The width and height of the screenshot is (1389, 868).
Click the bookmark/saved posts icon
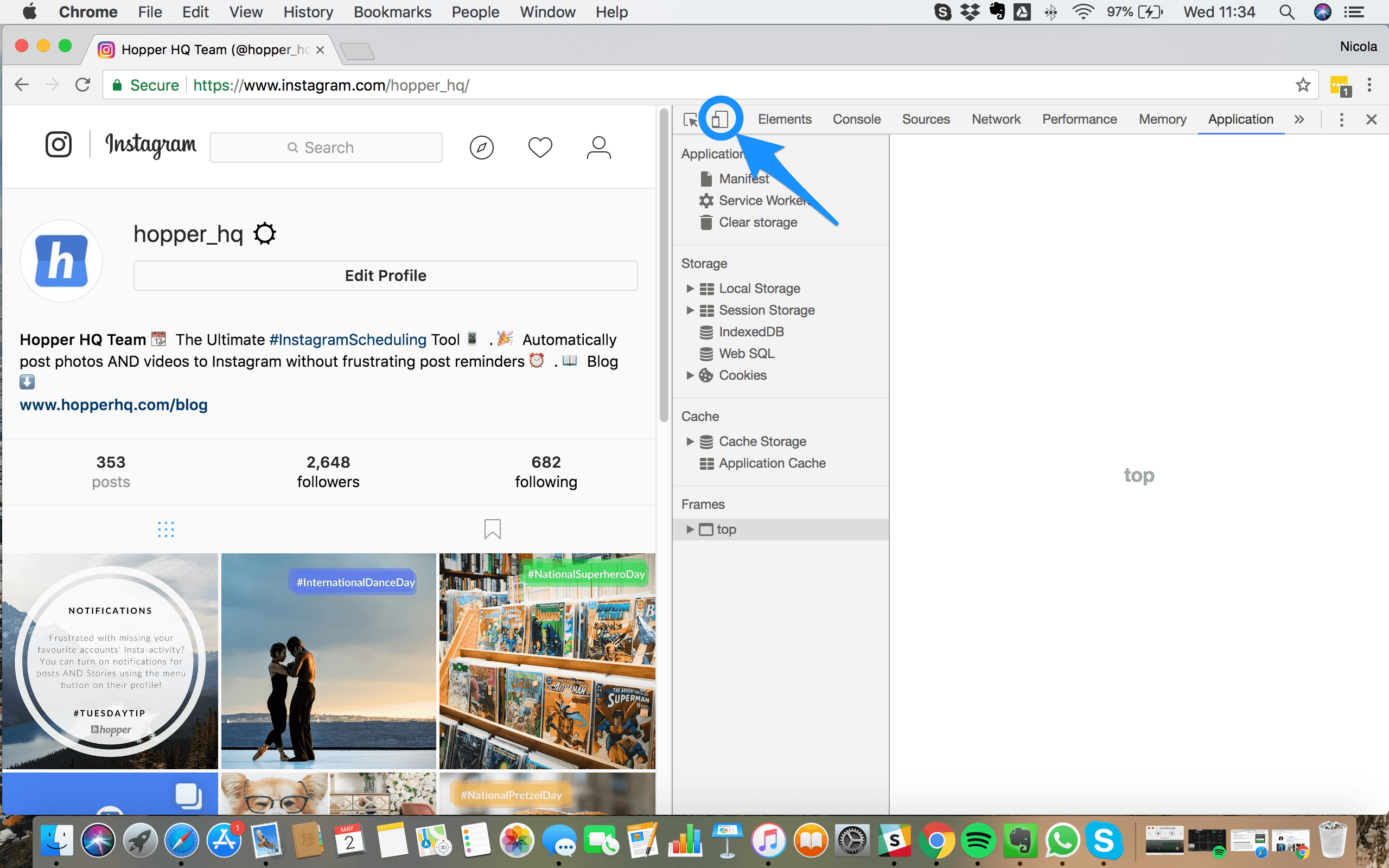coord(493,530)
